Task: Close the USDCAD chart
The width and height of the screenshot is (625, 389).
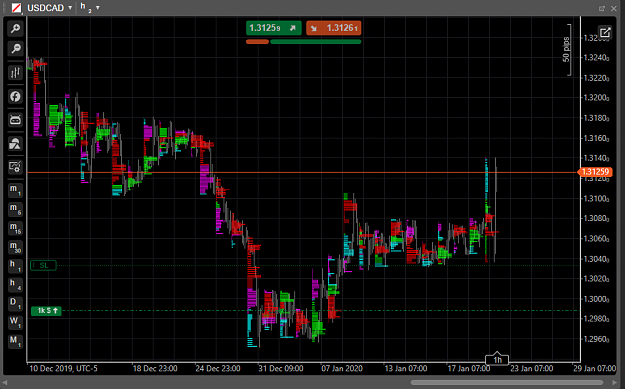Action: tap(614, 8)
